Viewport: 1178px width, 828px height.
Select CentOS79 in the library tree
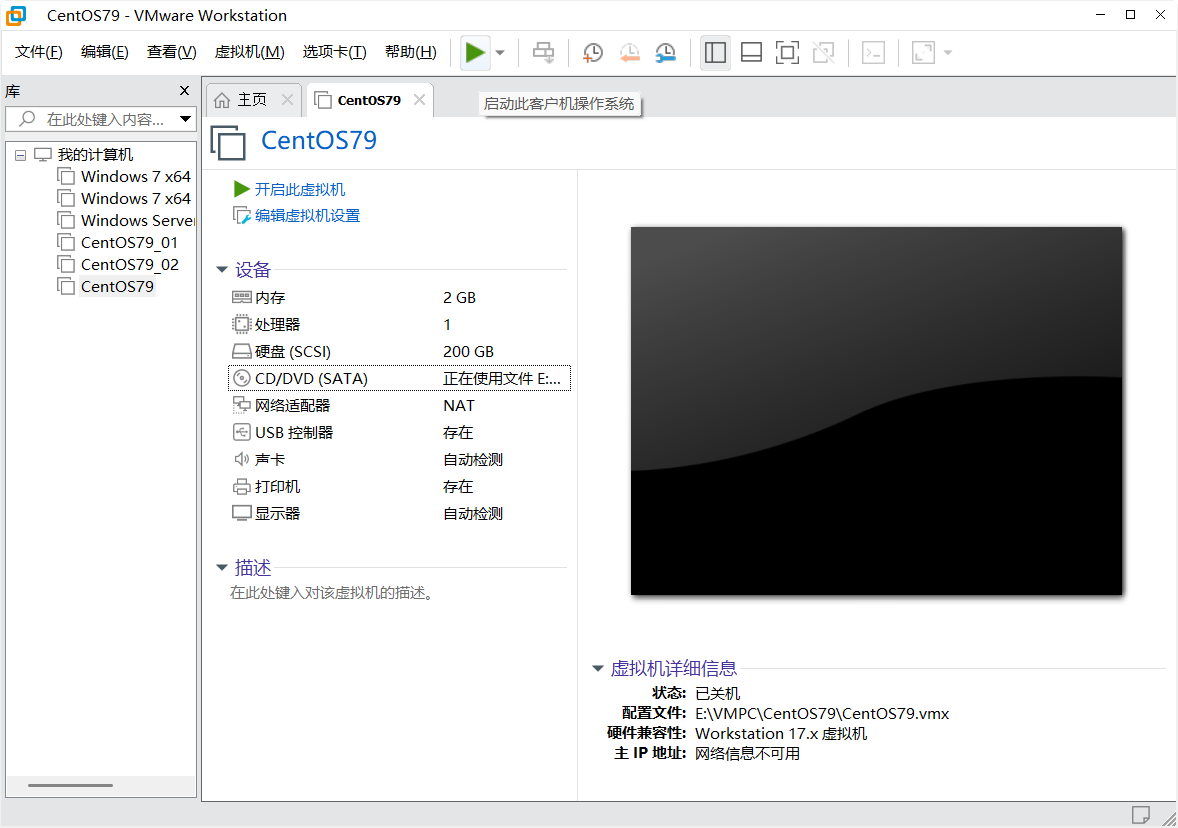click(117, 286)
